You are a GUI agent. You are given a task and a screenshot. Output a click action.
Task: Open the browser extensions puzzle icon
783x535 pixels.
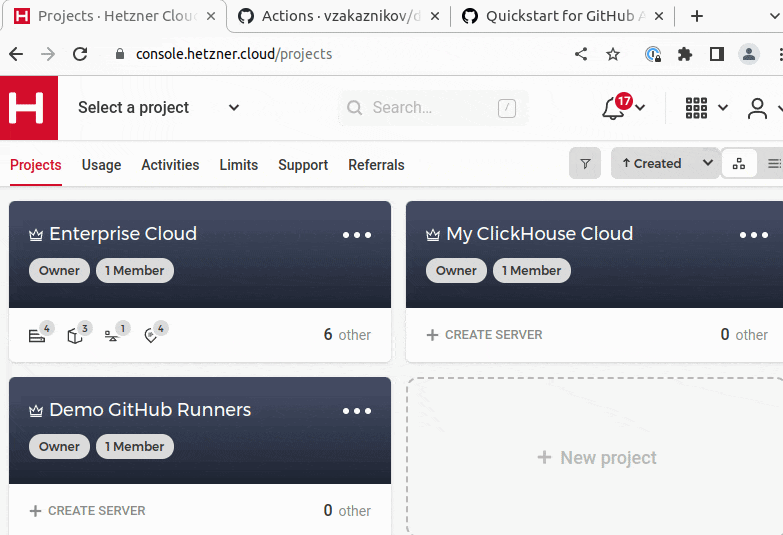(685, 54)
